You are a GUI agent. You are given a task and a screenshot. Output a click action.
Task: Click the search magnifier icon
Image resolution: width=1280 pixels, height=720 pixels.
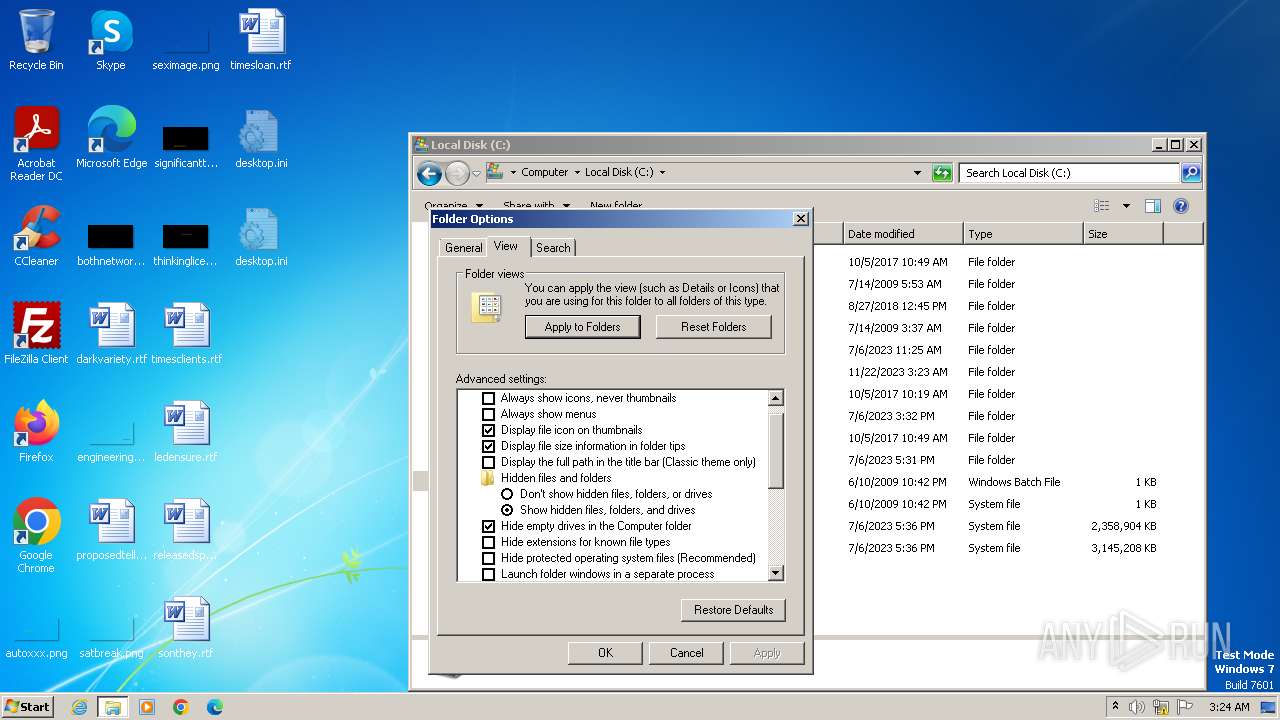coord(1190,173)
